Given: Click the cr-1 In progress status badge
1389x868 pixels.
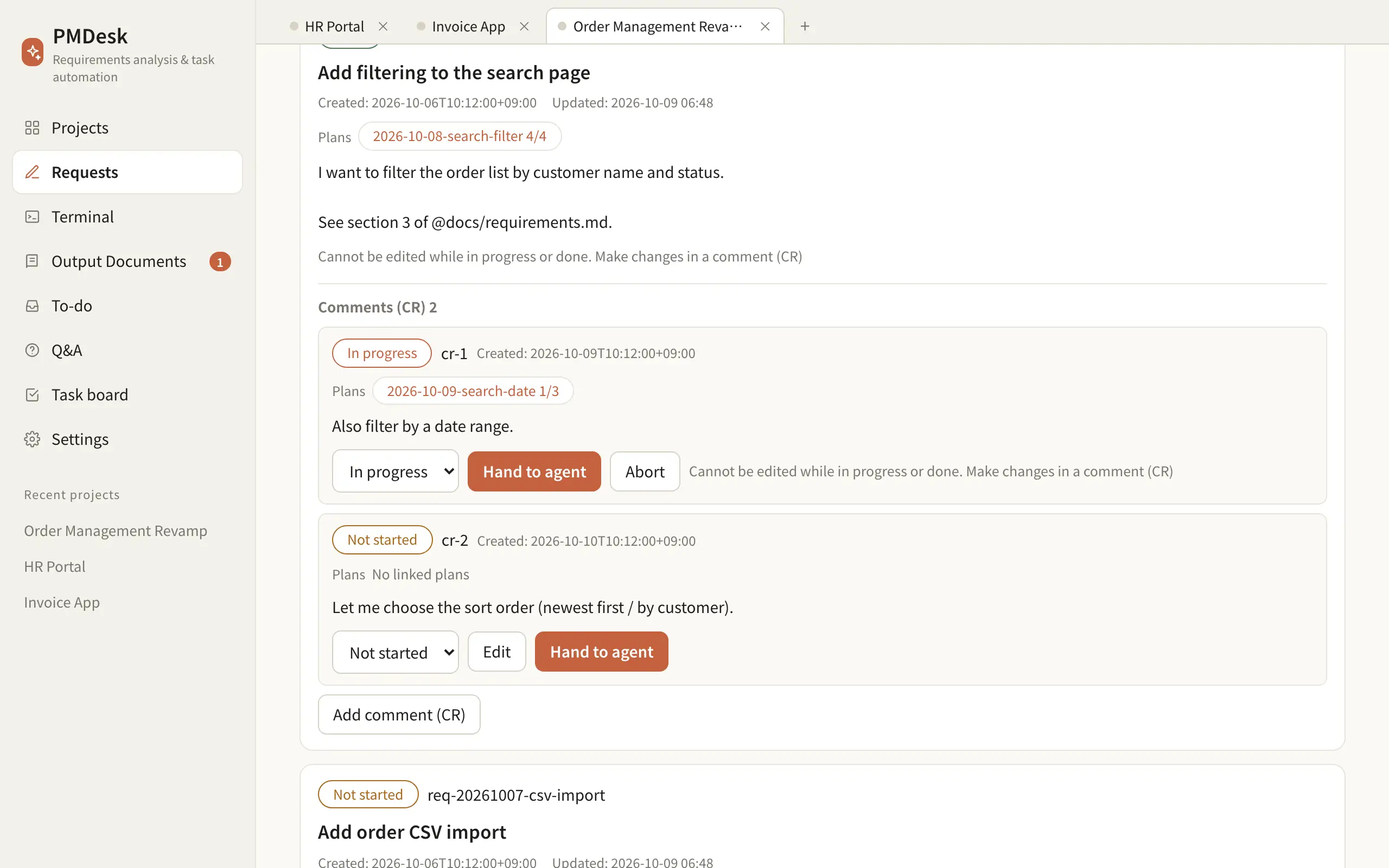Looking at the screenshot, I should pos(381,353).
